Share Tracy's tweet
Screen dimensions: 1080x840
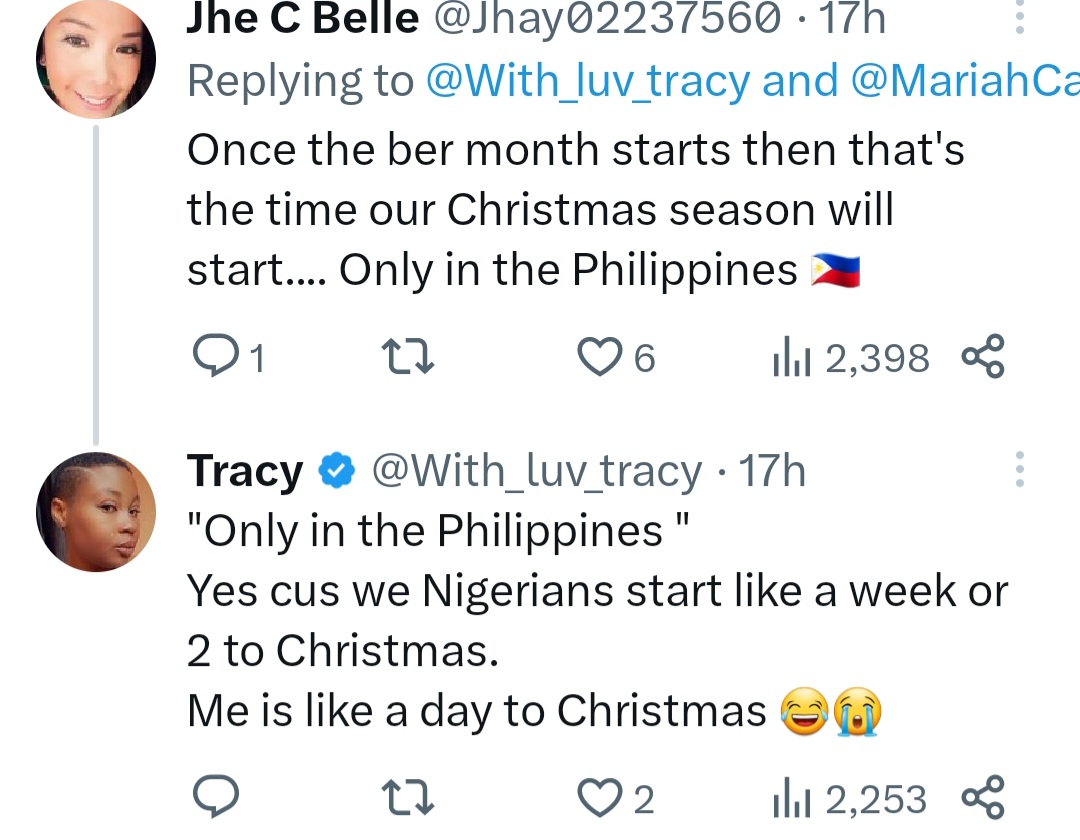point(981,797)
